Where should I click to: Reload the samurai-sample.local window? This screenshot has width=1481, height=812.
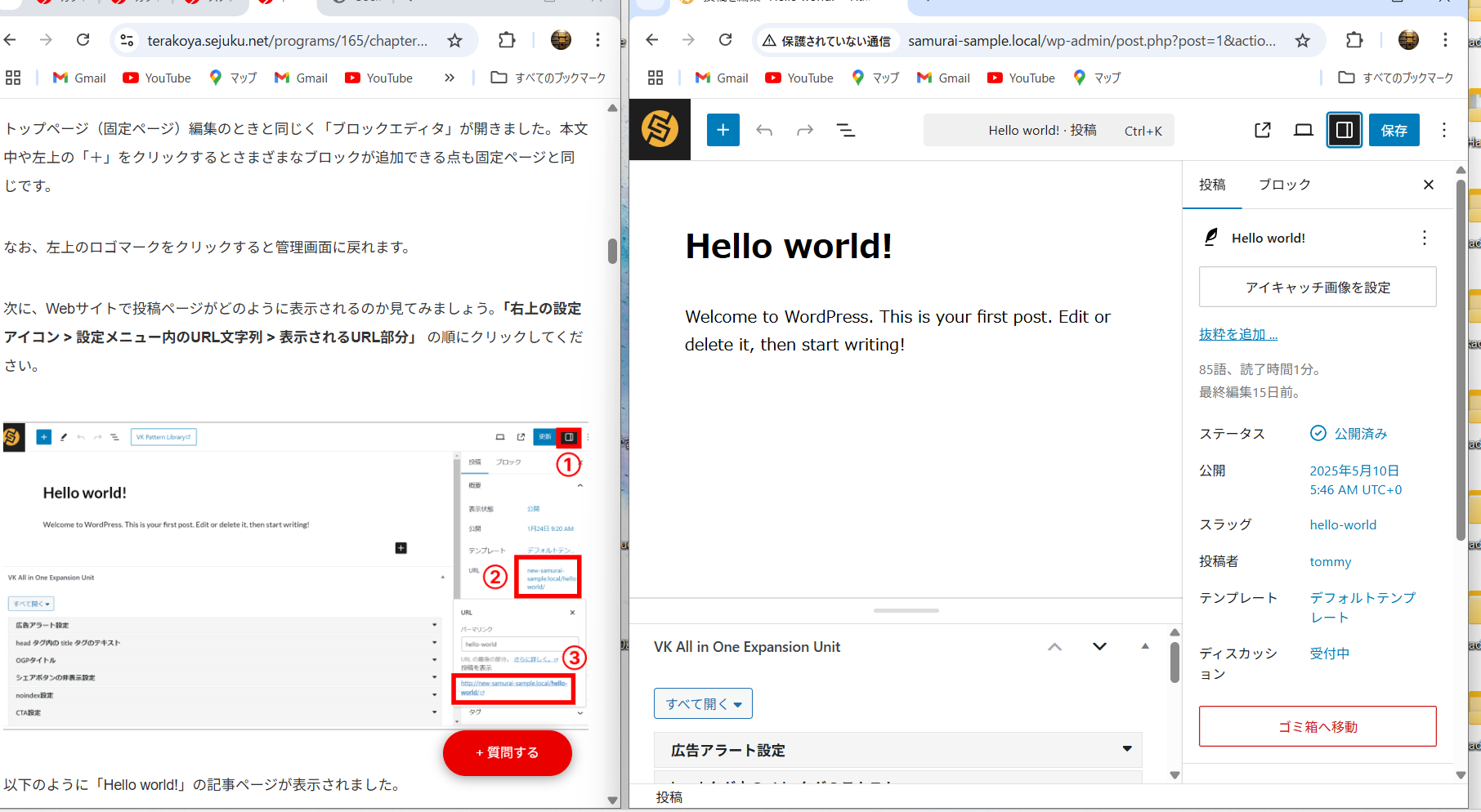pos(725,40)
